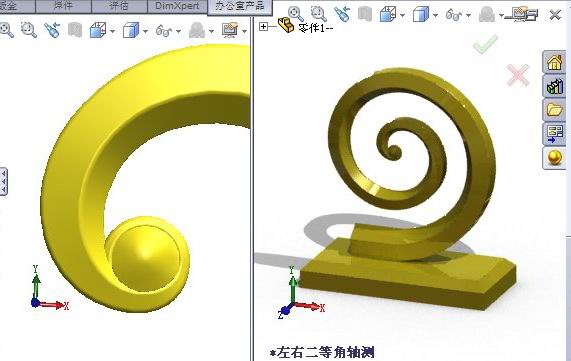
Task: Open Hide/Show Items dropdown arrow in 零件1 viewport
Action: tap(468, 15)
